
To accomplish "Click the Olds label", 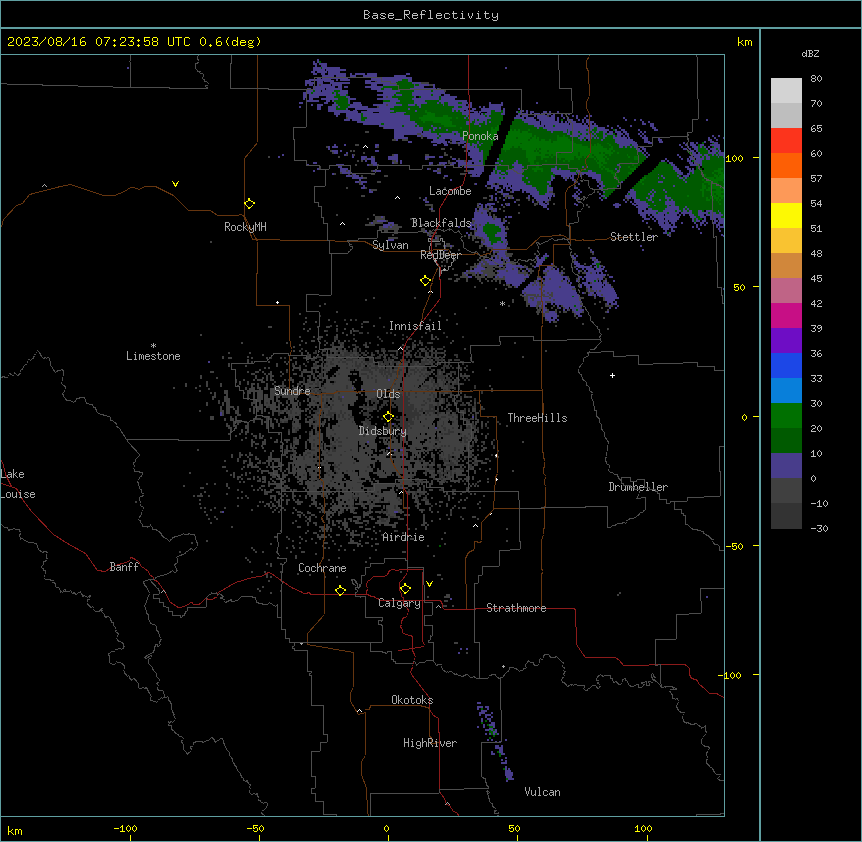I will click(x=388, y=394).
